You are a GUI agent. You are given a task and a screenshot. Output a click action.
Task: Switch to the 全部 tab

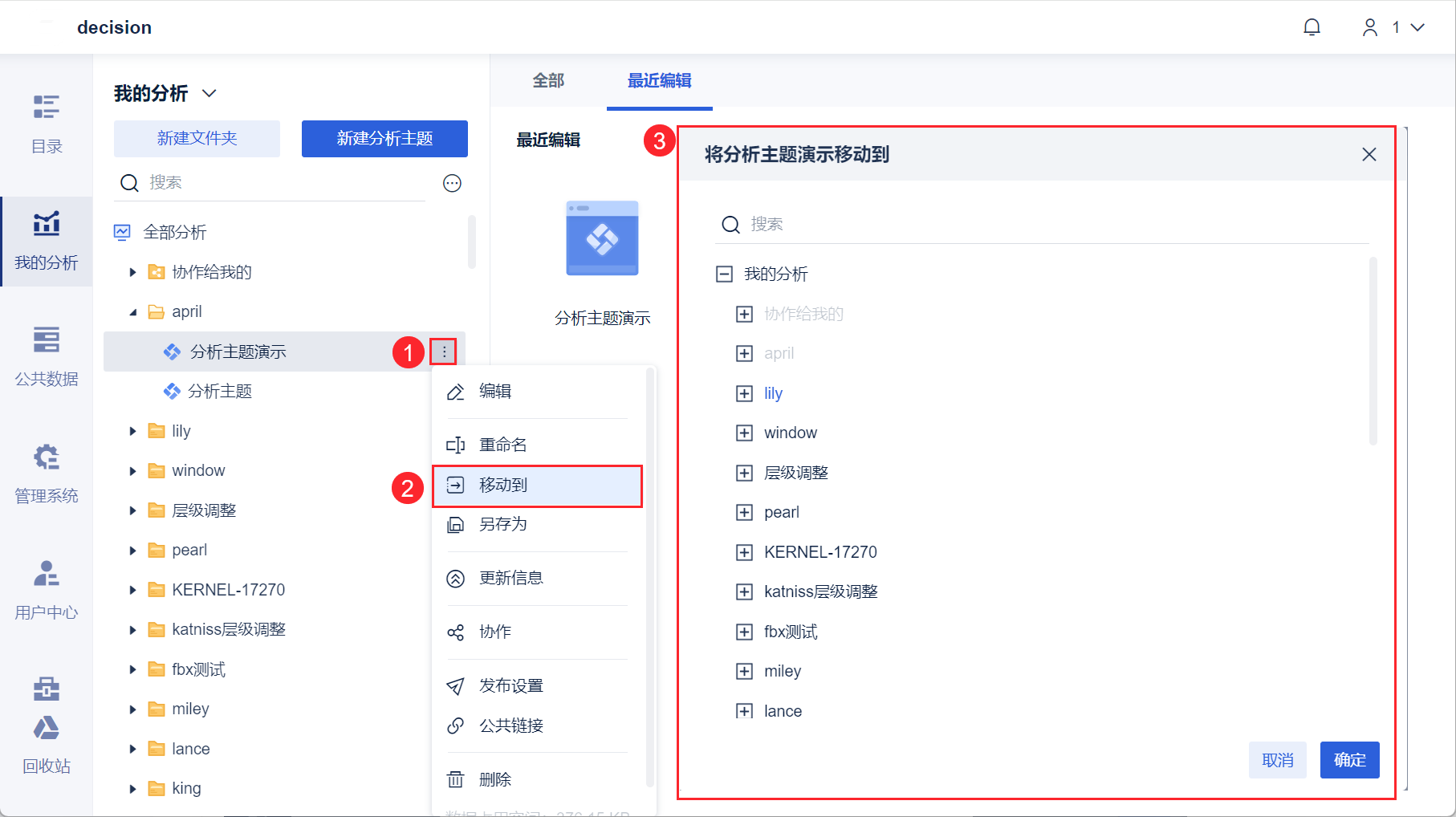548,80
